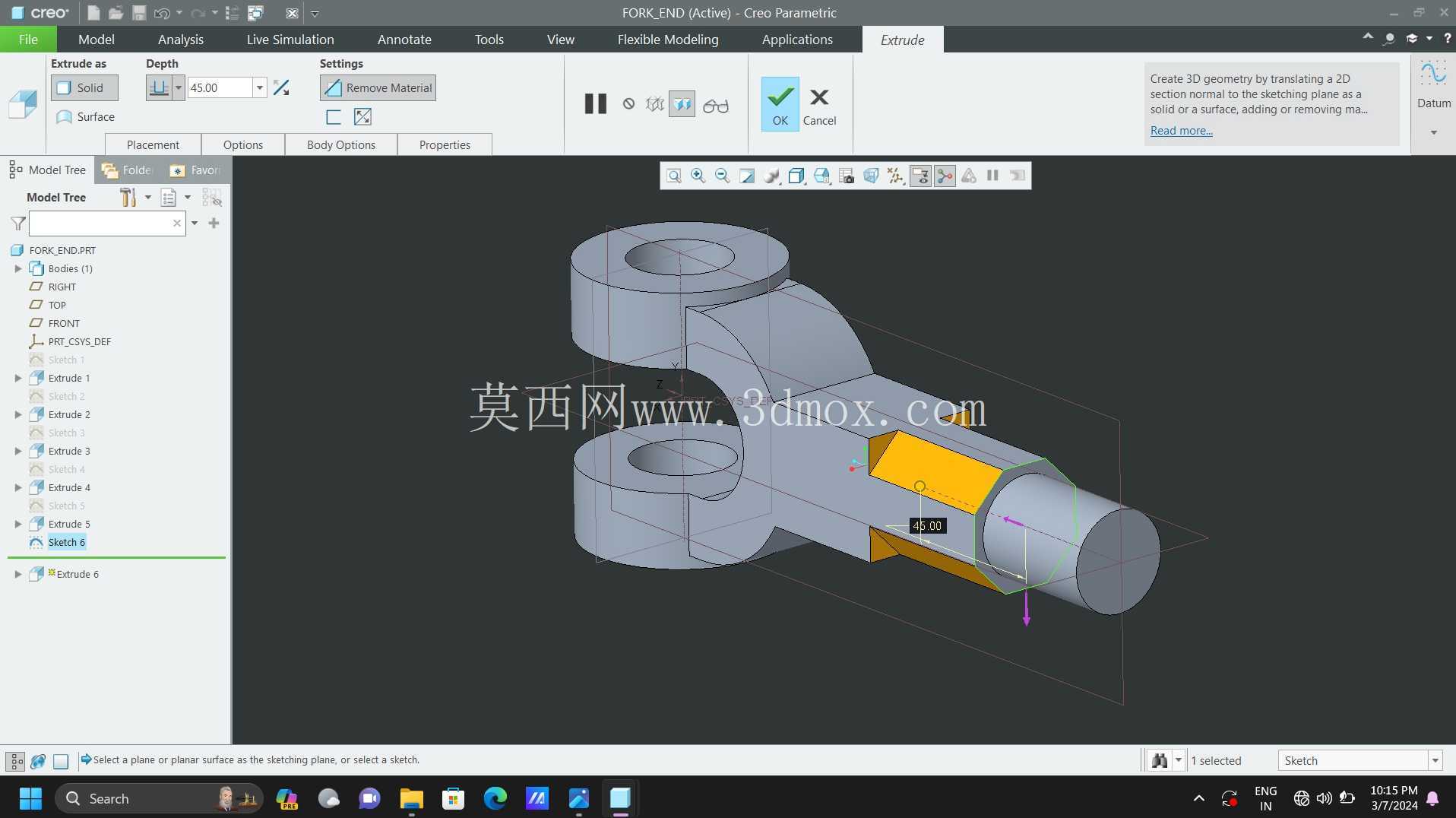The image size is (1456, 818).
Task: Select Solid under Extrude as
Action: tap(84, 88)
